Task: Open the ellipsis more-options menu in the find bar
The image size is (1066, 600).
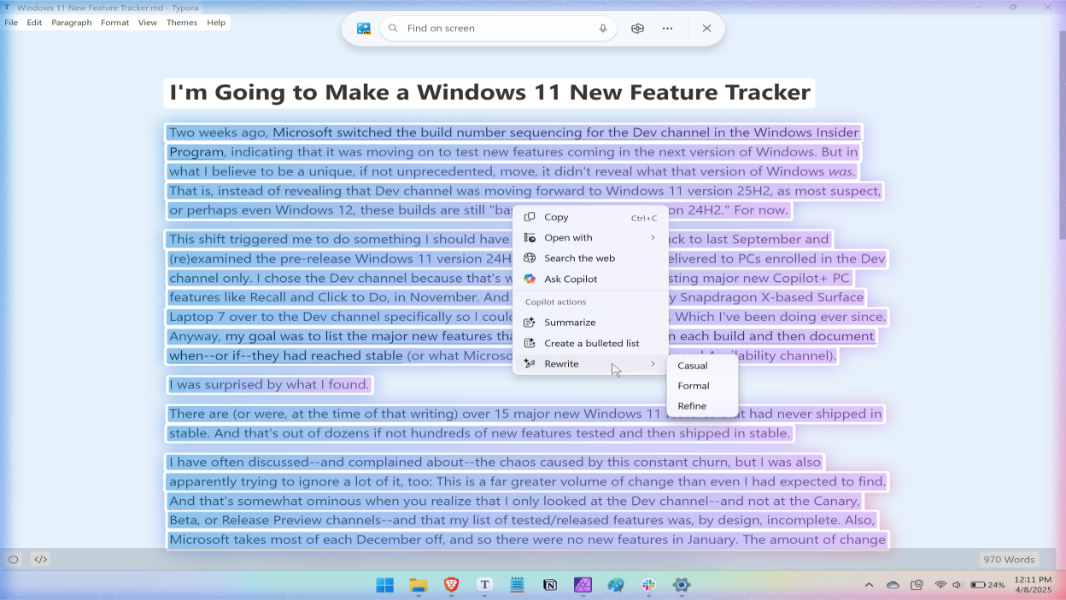Action: coord(667,28)
